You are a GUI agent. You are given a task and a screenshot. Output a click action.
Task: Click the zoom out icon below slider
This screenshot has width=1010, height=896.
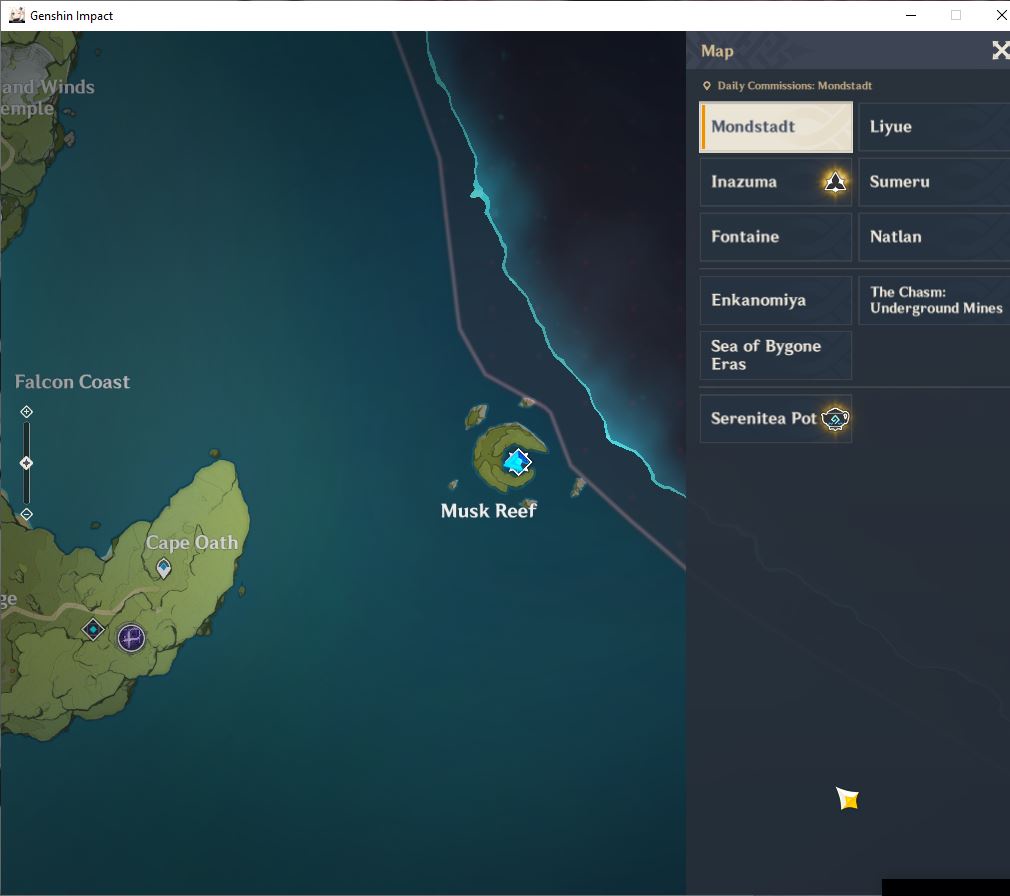click(x=26, y=514)
